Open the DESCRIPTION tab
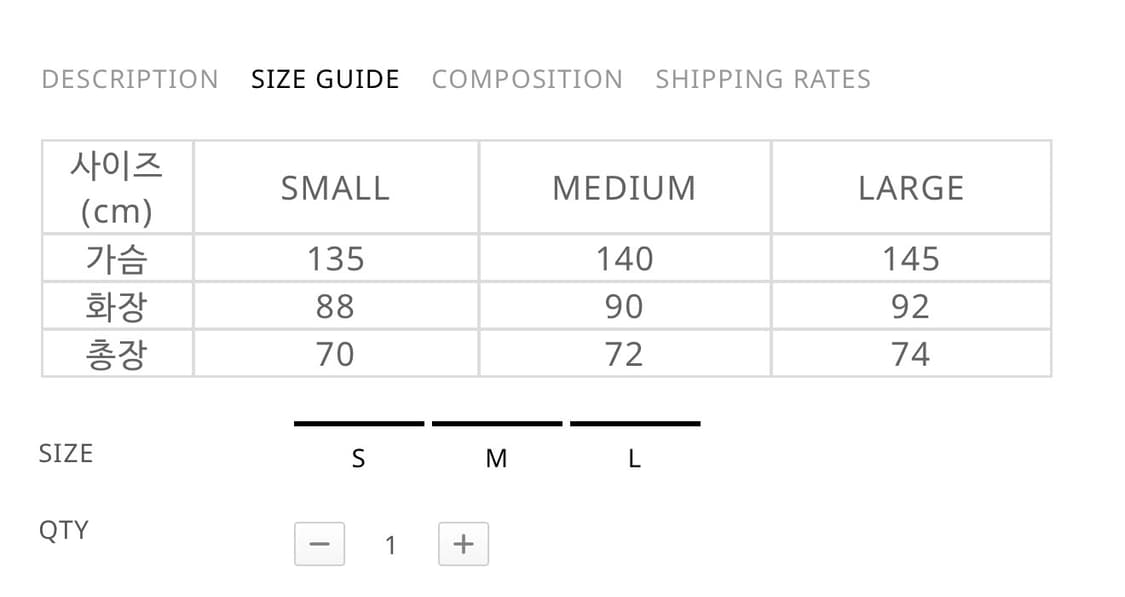This screenshot has width=1125, height=597. 130,79
